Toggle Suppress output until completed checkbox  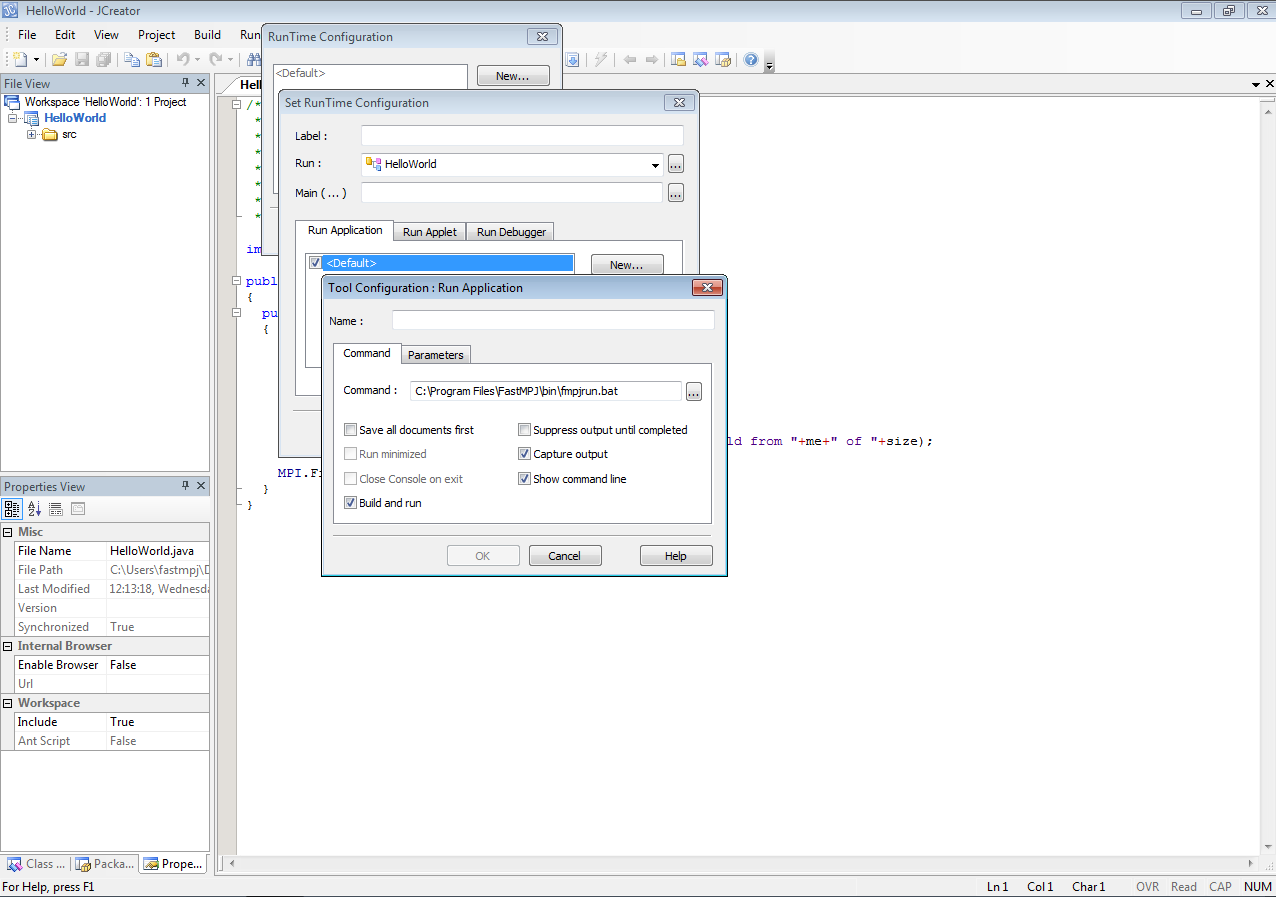(x=524, y=430)
